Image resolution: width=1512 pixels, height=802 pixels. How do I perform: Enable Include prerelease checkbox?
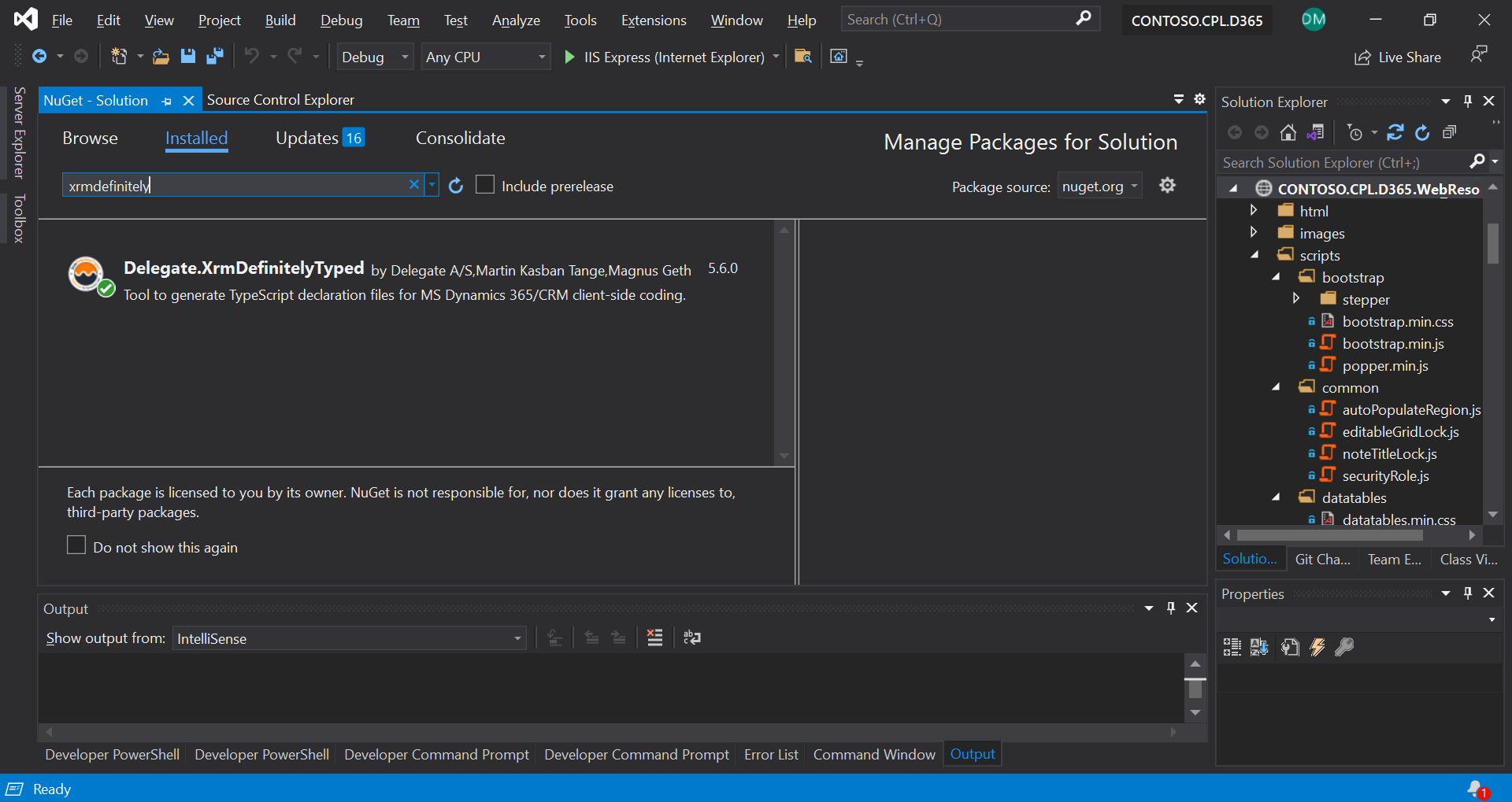pyautogui.click(x=485, y=185)
